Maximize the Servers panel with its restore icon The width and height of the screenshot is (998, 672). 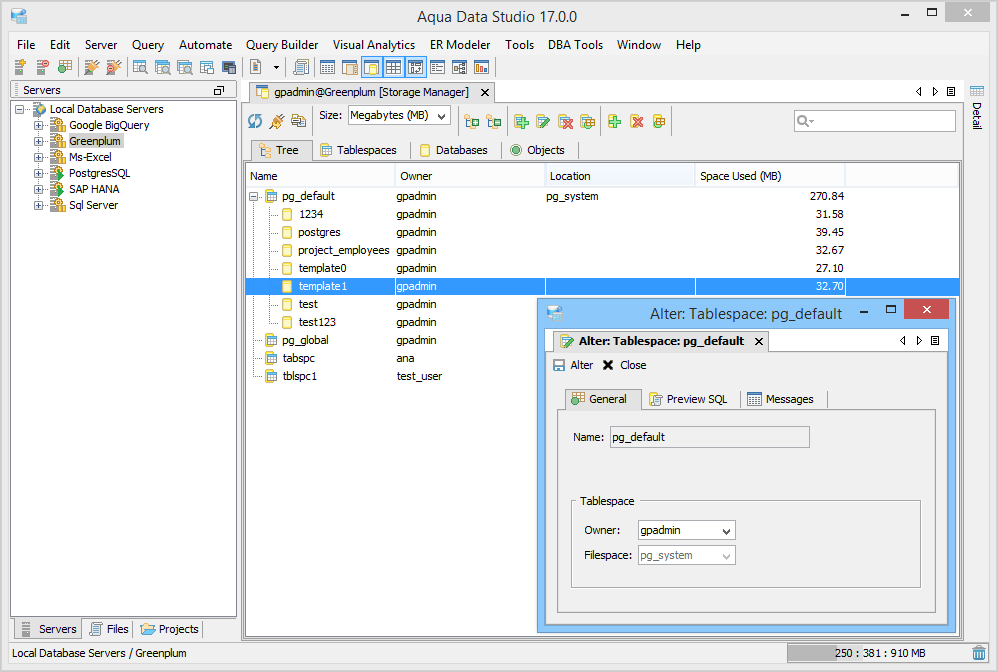pyautogui.click(x=219, y=90)
